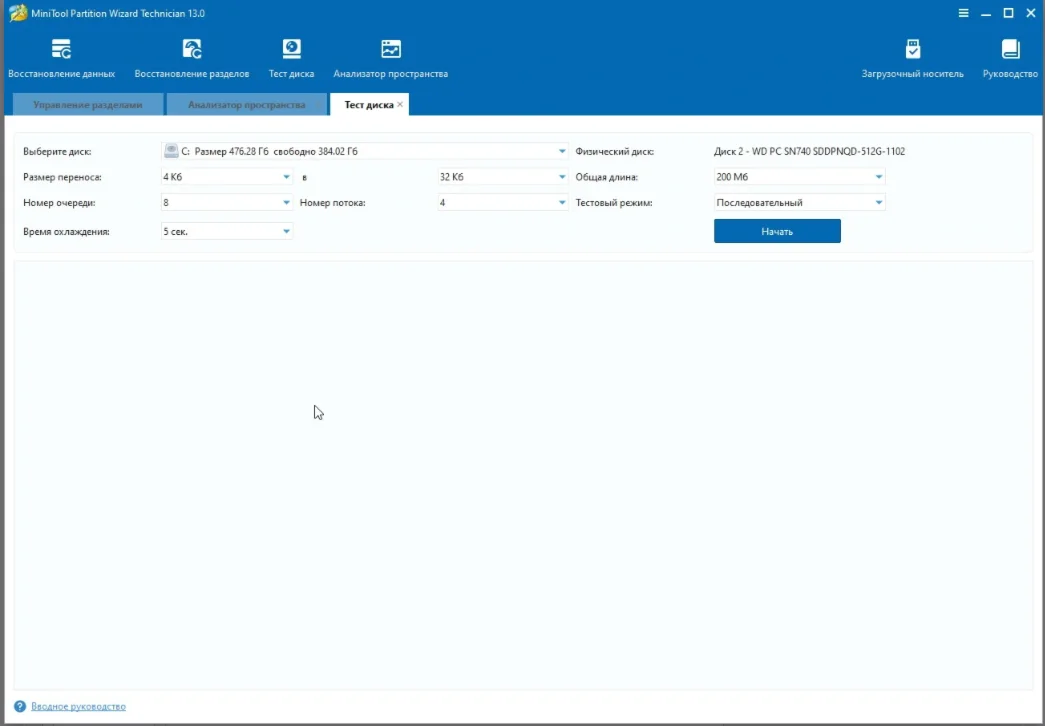Open the Восстановление разделов tool icon

(x=192, y=50)
